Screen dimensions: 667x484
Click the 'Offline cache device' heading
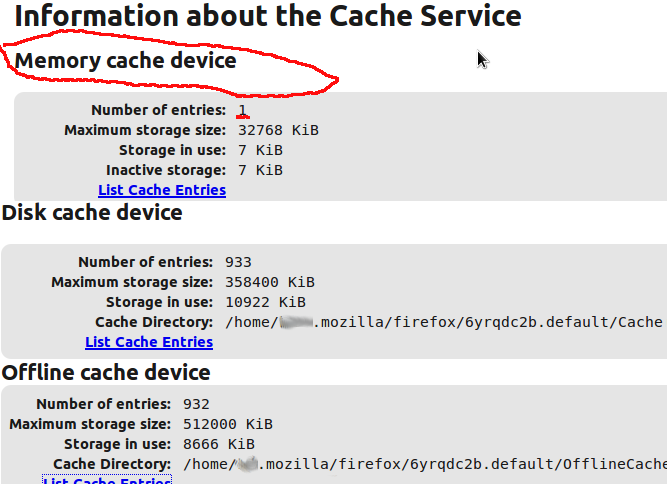pos(106,372)
